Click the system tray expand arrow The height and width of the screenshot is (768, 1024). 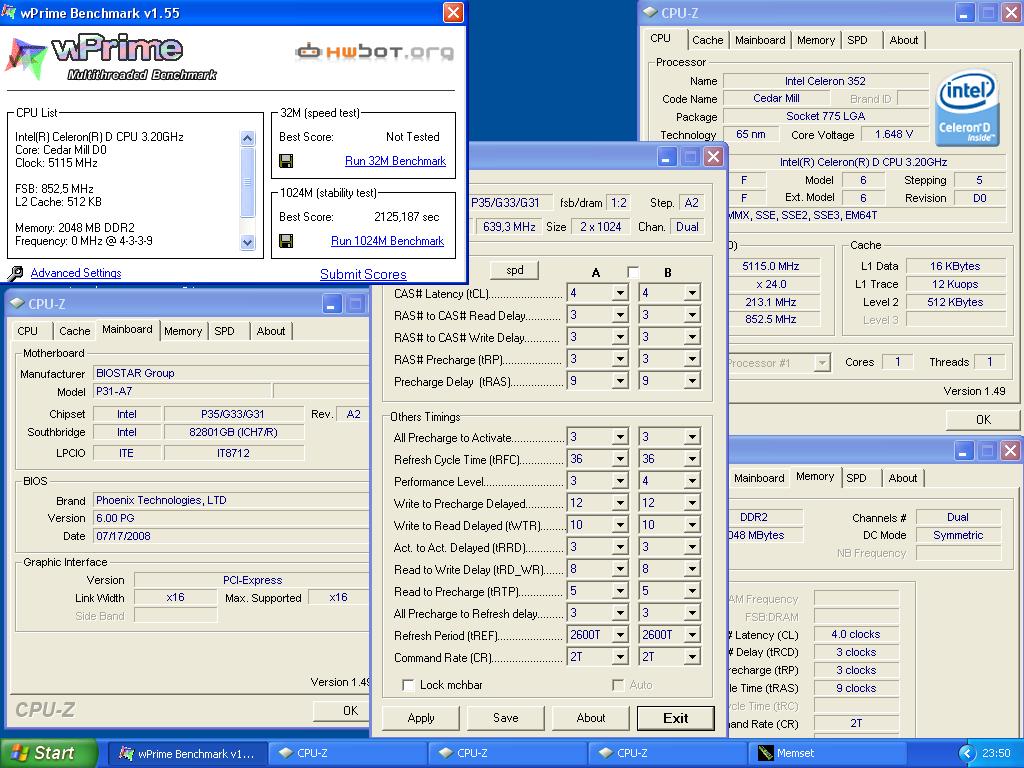968,754
